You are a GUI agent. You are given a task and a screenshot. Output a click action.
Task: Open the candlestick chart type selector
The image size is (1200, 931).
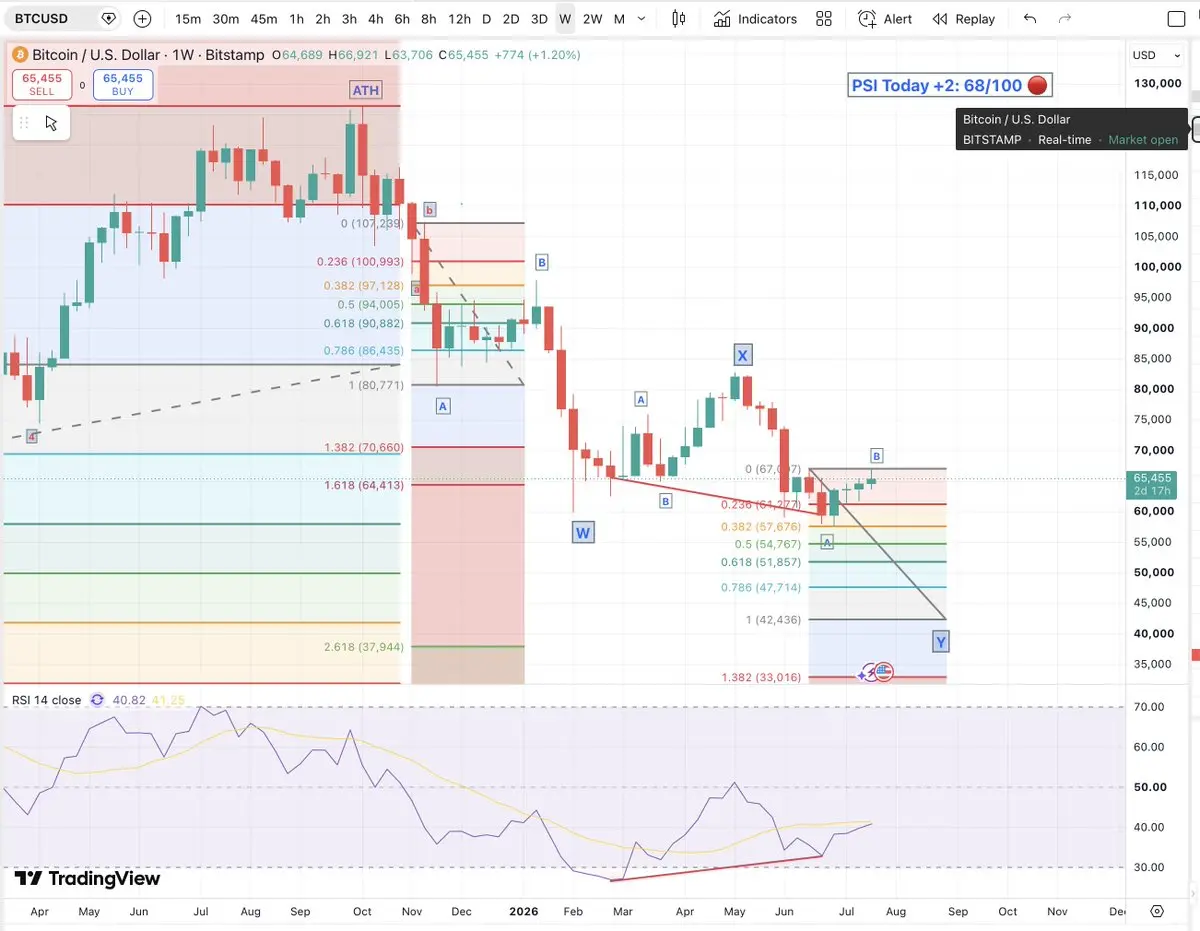click(679, 19)
